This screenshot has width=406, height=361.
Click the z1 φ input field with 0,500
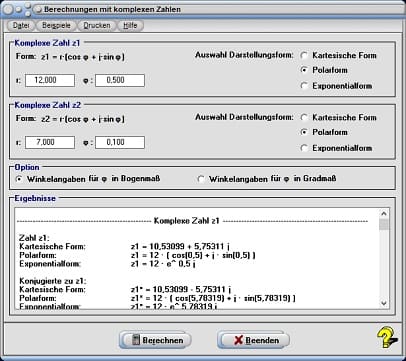pos(120,80)
